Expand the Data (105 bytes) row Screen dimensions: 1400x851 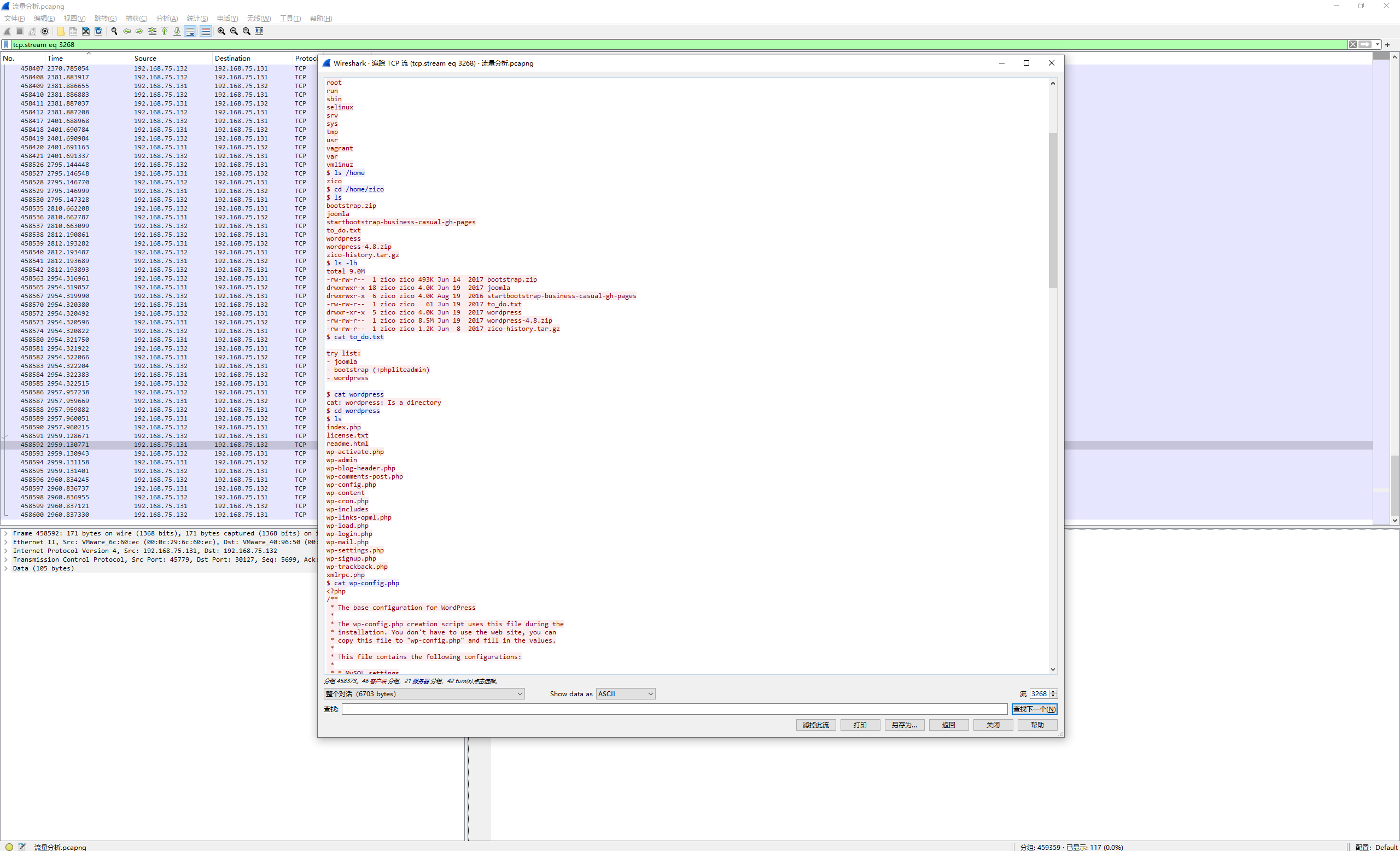pos(5,568)
